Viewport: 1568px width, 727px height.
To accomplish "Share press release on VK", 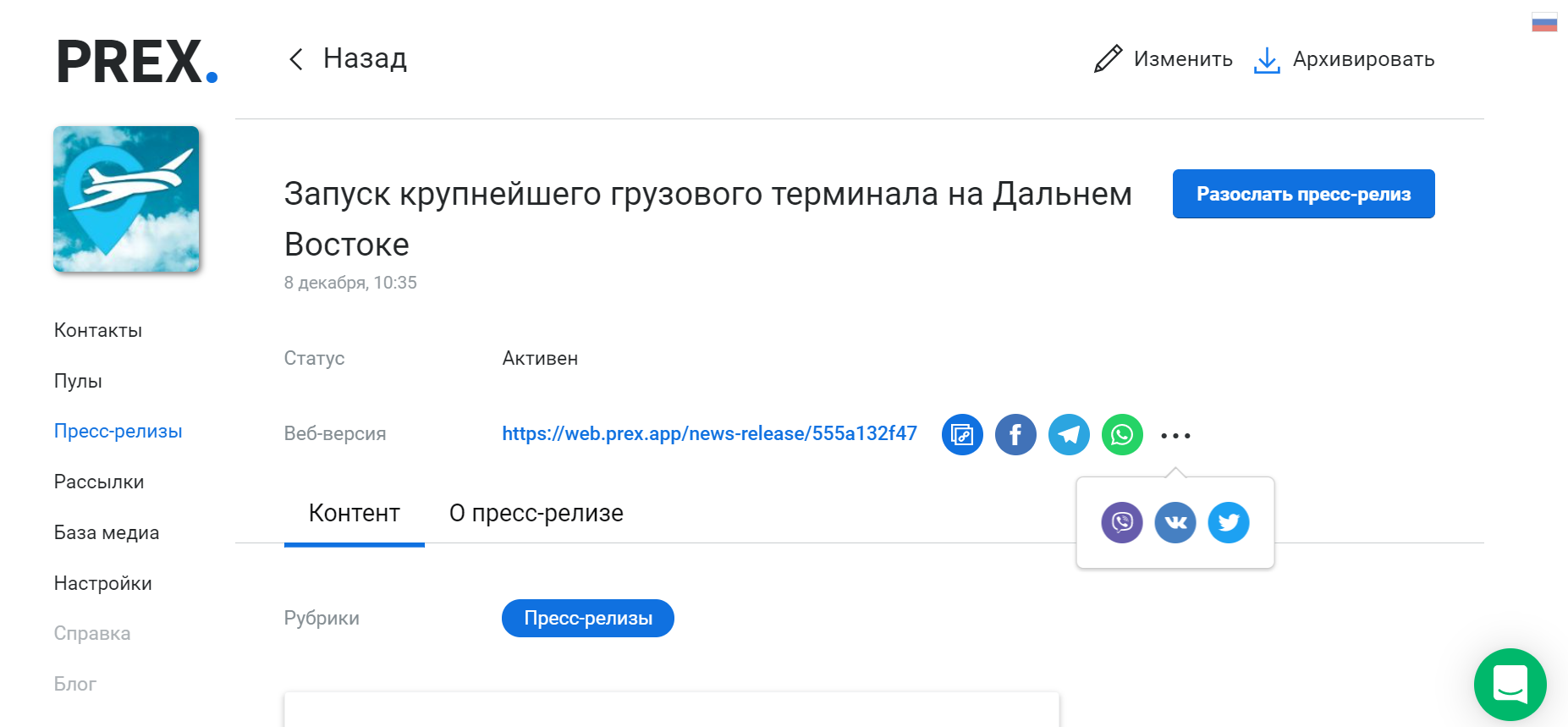I will coord(1175,522).
